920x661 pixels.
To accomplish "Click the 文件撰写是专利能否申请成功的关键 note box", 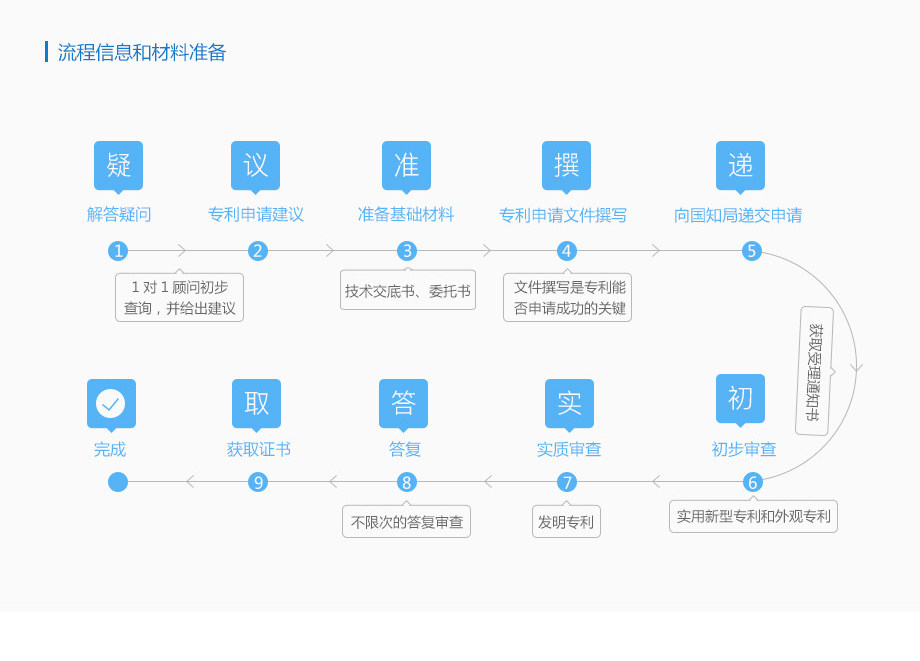I will (x=567, y=297).
